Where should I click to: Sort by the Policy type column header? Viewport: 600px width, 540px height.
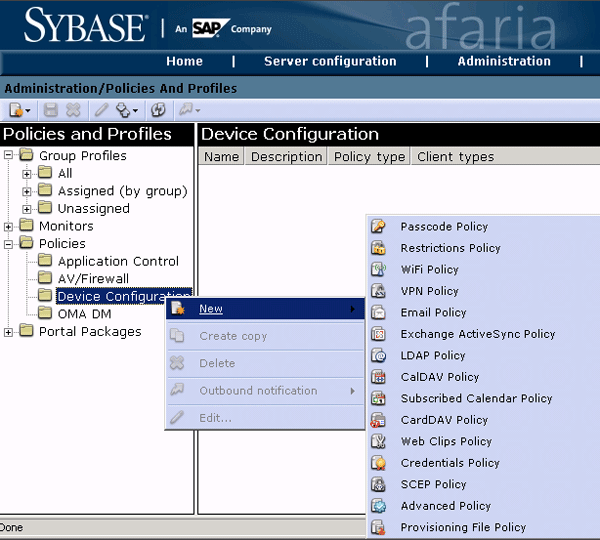369,157
